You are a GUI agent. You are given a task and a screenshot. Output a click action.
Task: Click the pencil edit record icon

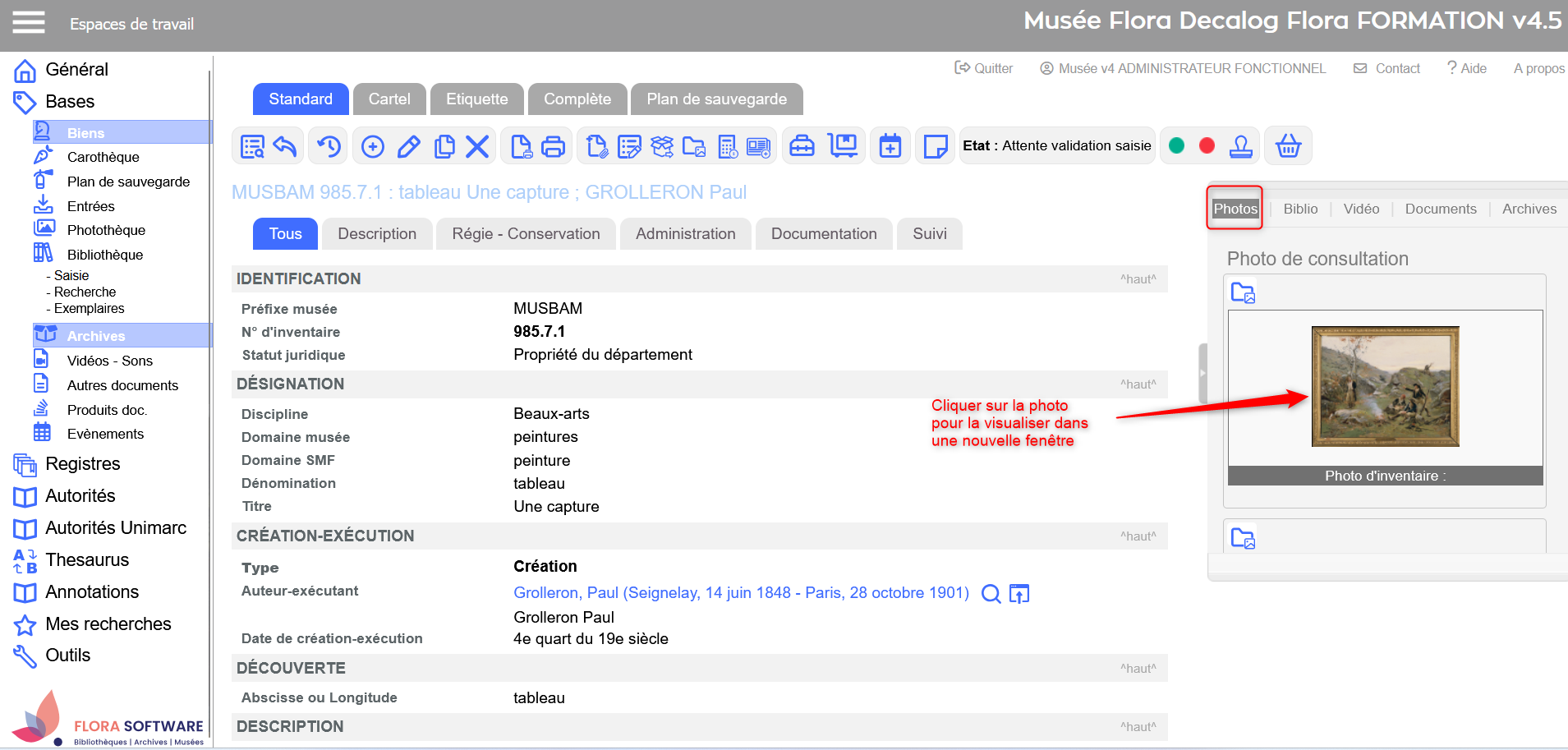click(x=408, y=147)
